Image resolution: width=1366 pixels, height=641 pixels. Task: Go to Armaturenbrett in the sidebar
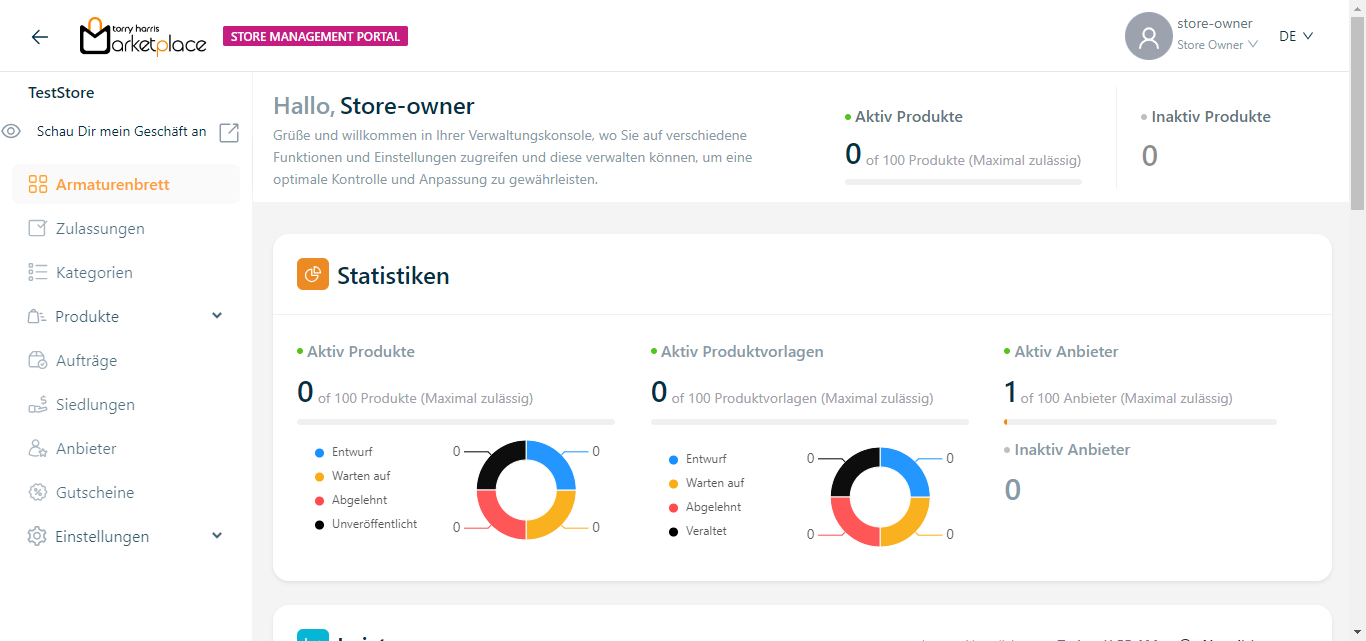tap(112, 185)
